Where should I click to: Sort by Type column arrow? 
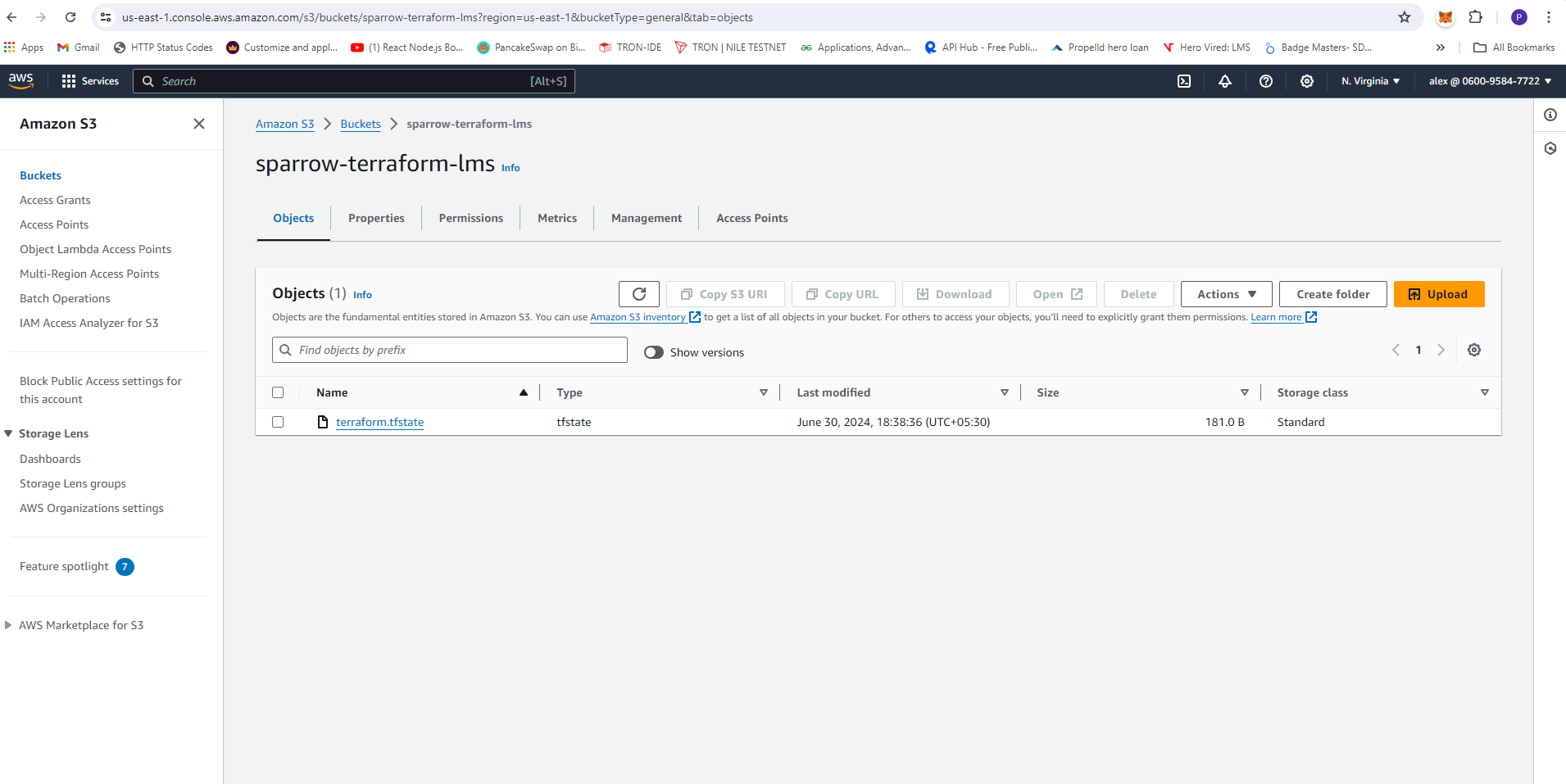point(764,392)
